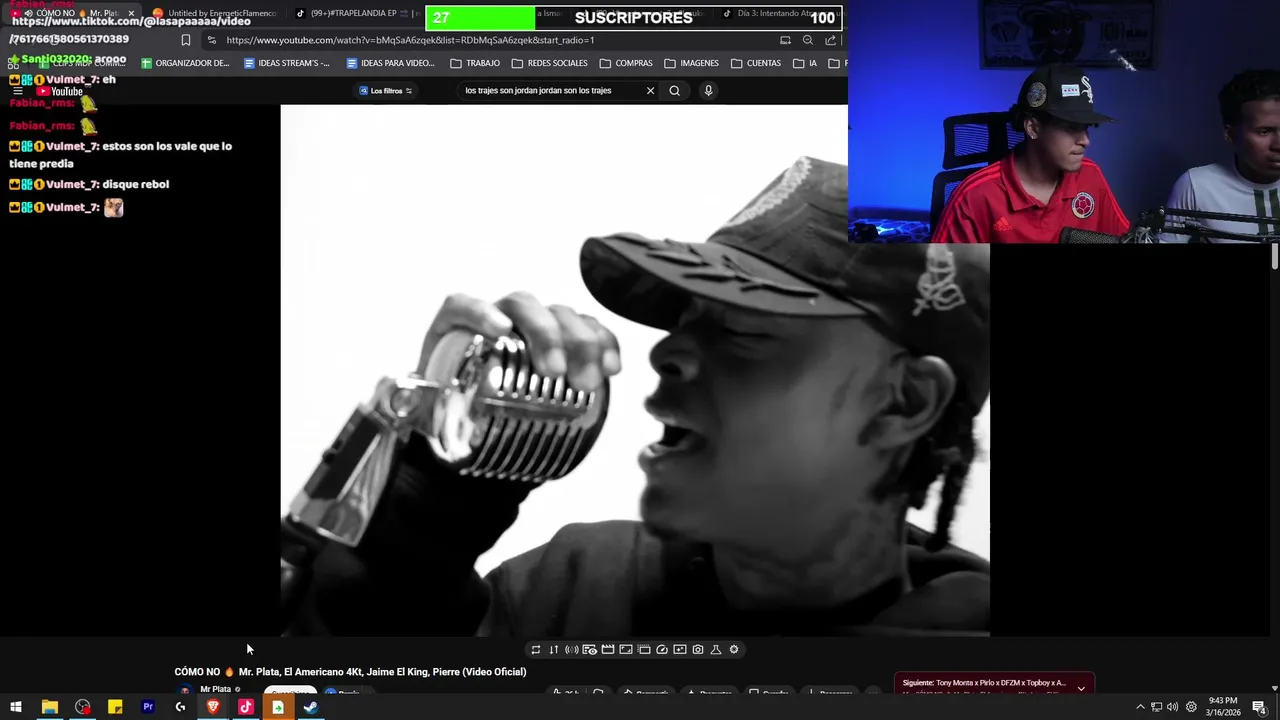The width and height of the screenshot is (1280, 720).
Task: Click the share icon in address bar
Action: click(830, 40)
